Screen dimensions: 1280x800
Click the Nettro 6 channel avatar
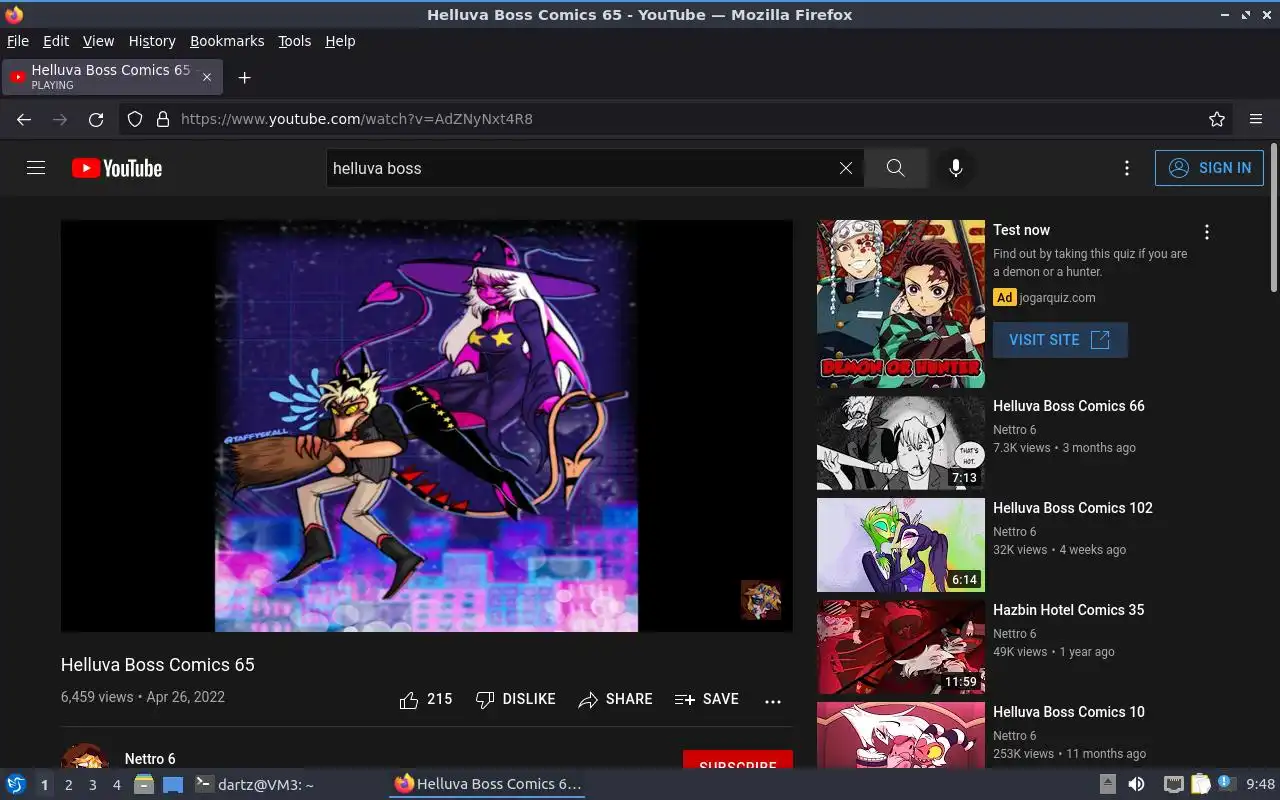(85, 757)
